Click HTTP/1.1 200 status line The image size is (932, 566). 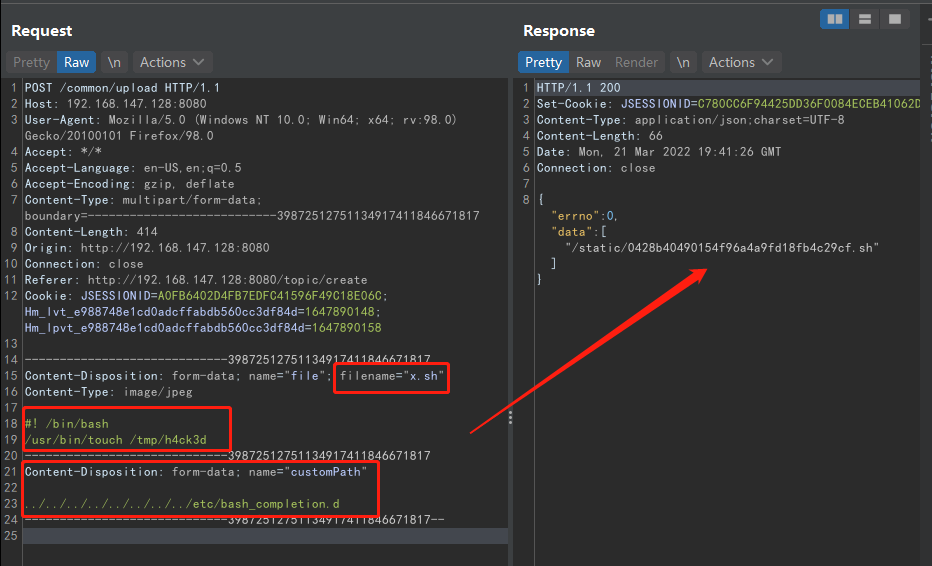point(578,87)
